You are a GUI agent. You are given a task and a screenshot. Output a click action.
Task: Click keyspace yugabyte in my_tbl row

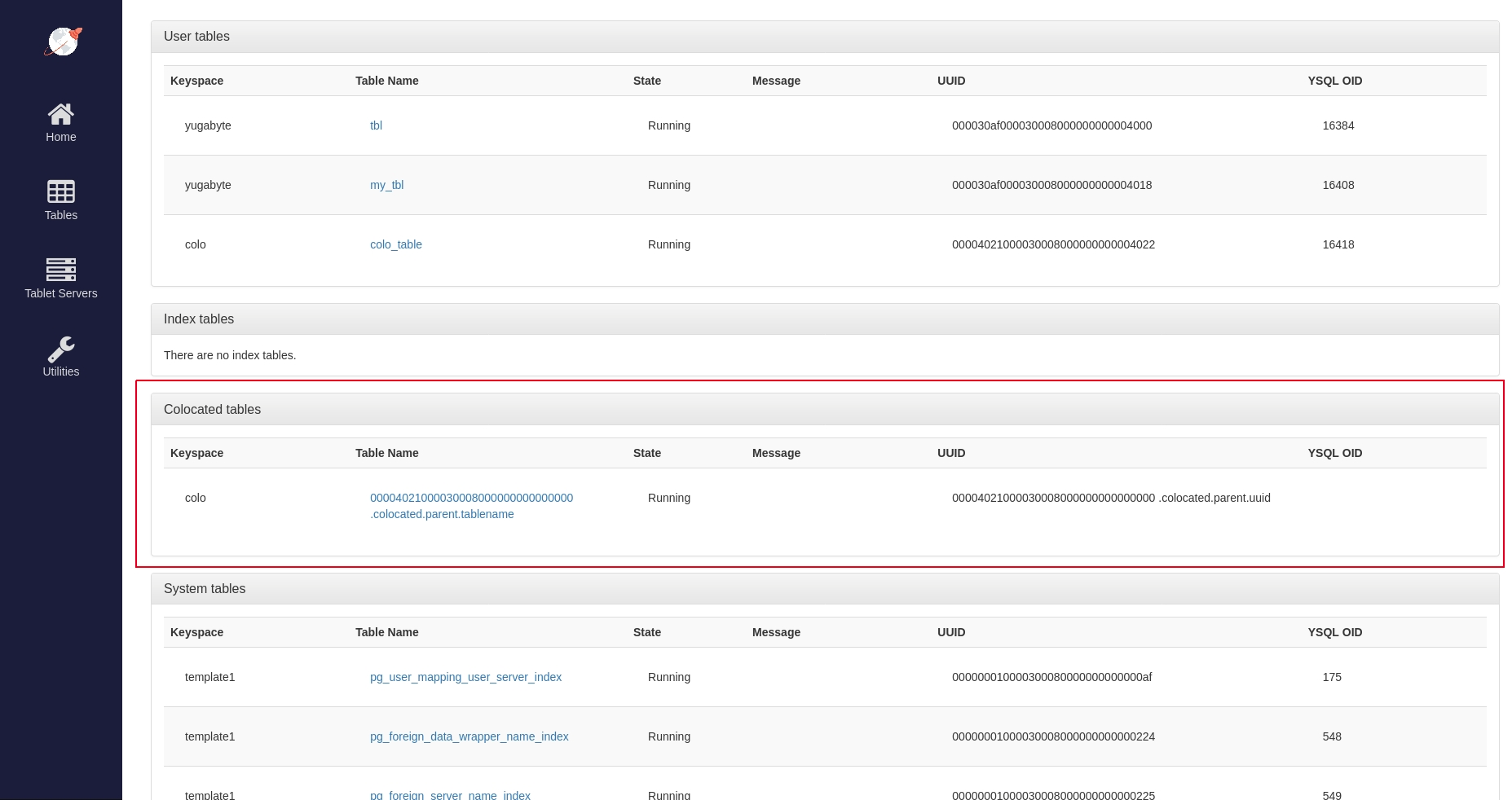208,185
